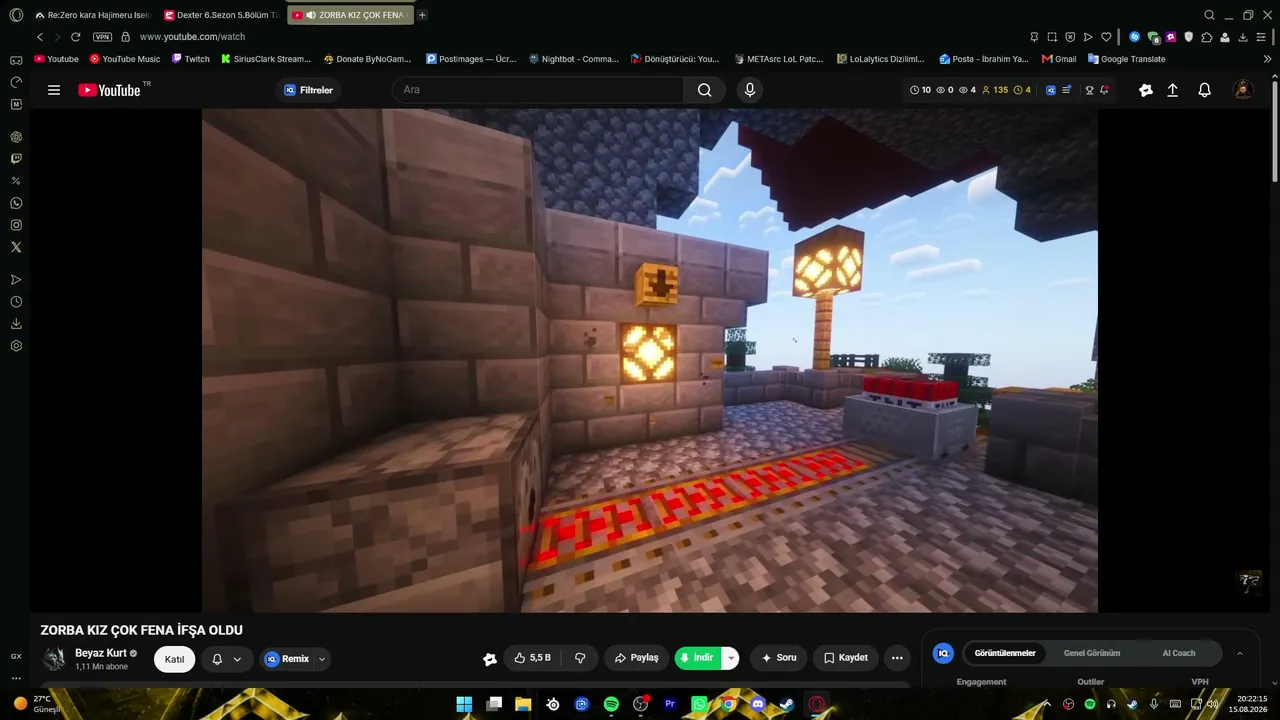The image size is (1280, 720).
Task: Show more bookmarks with the overflow chevron
Action: point(1267,59)
